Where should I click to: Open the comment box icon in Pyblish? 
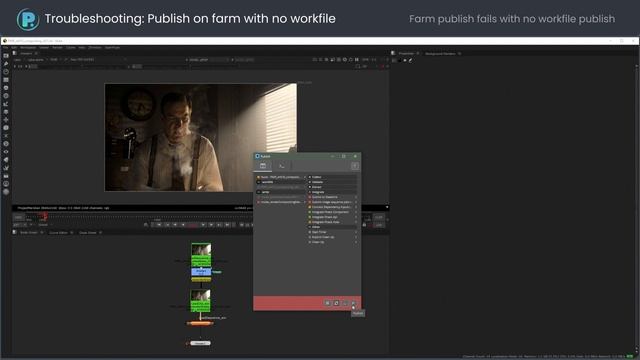click(355, 166)
